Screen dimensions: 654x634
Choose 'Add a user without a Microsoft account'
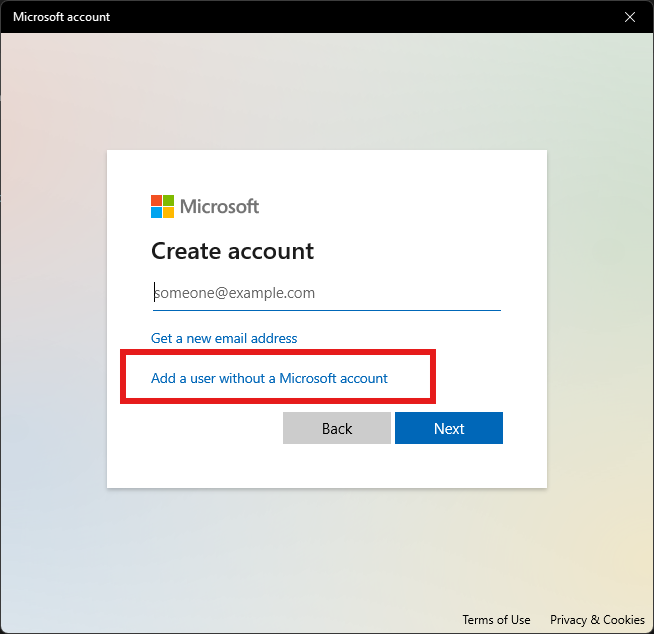point(269,378)
